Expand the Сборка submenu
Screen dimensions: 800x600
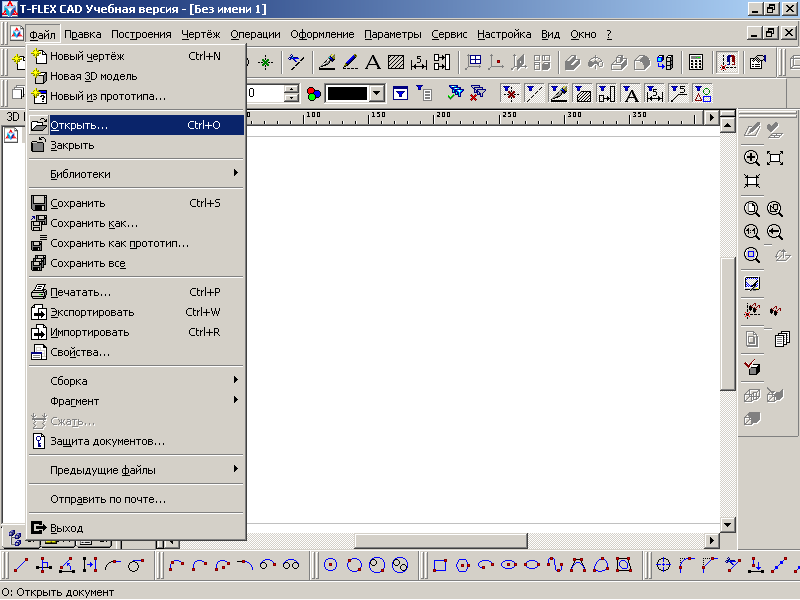[136, 381]
